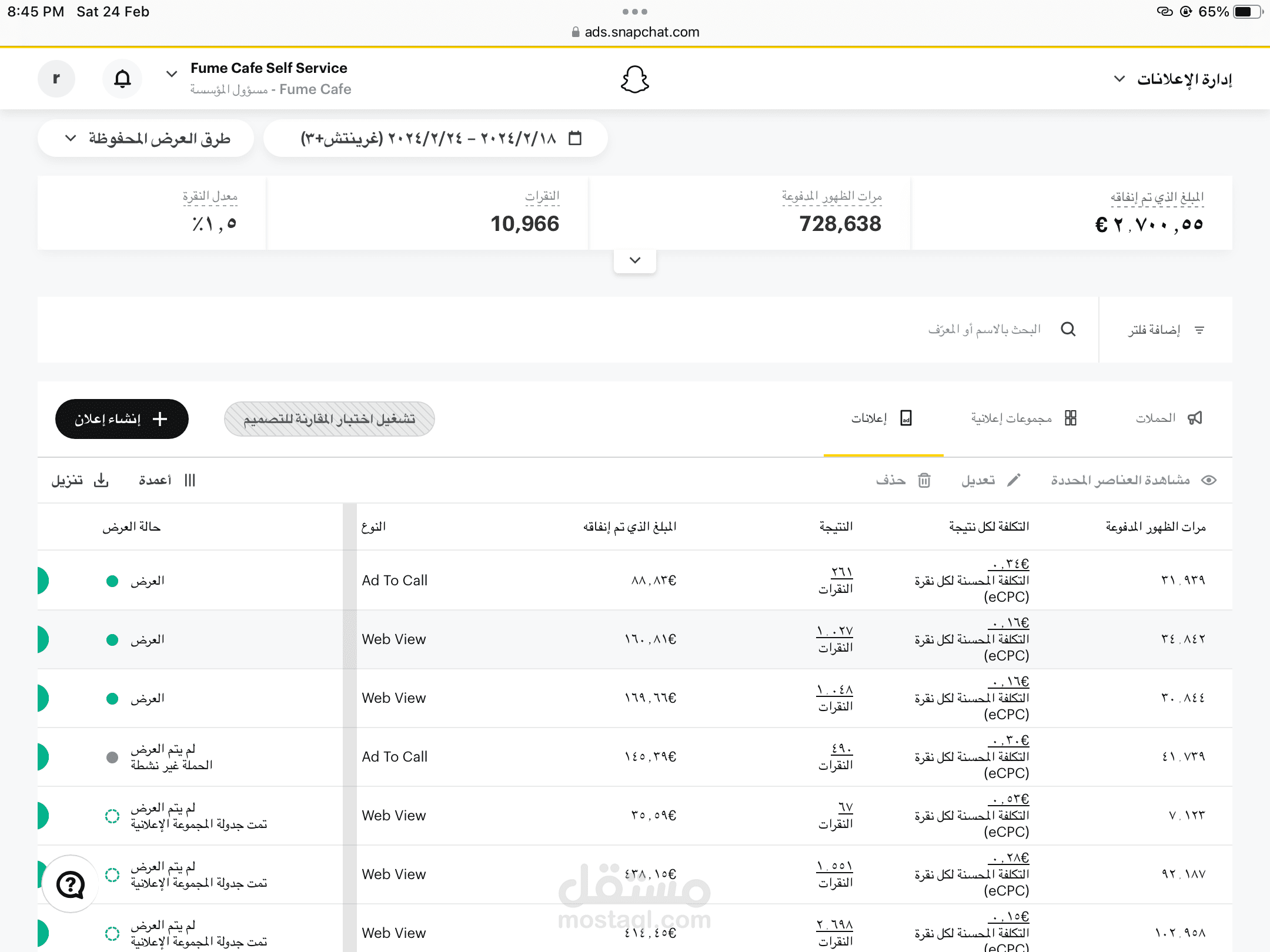
Task: Click the run design comparison test button
Action: pyautogui.click(x=329, y=418)
